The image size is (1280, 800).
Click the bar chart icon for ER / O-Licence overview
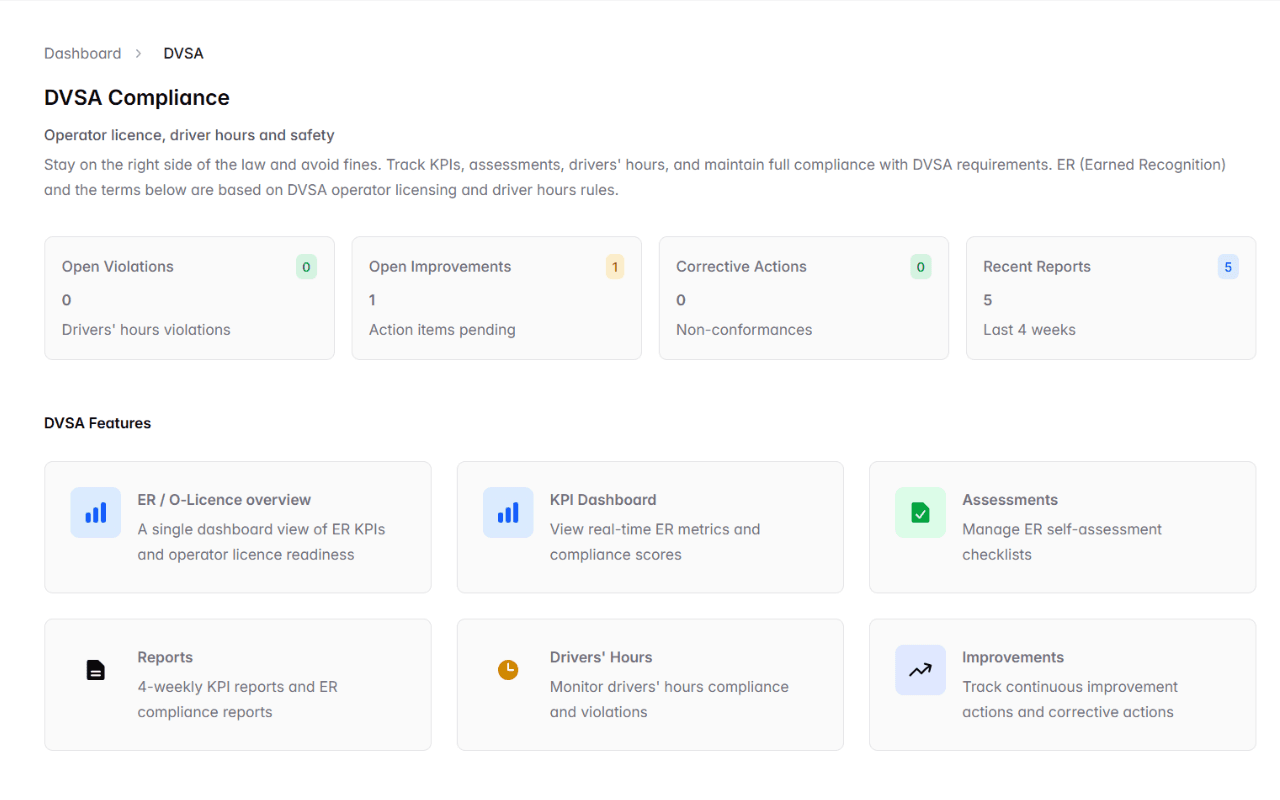pos(95,511)
